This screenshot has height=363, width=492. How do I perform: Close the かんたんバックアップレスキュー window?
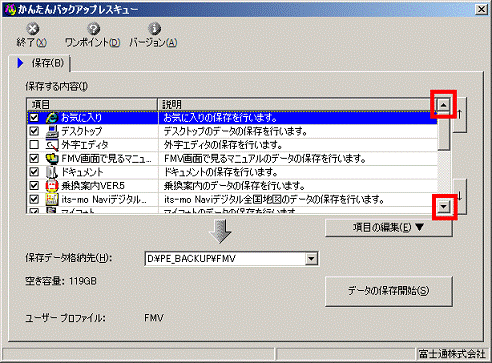[x=481, y=9]
